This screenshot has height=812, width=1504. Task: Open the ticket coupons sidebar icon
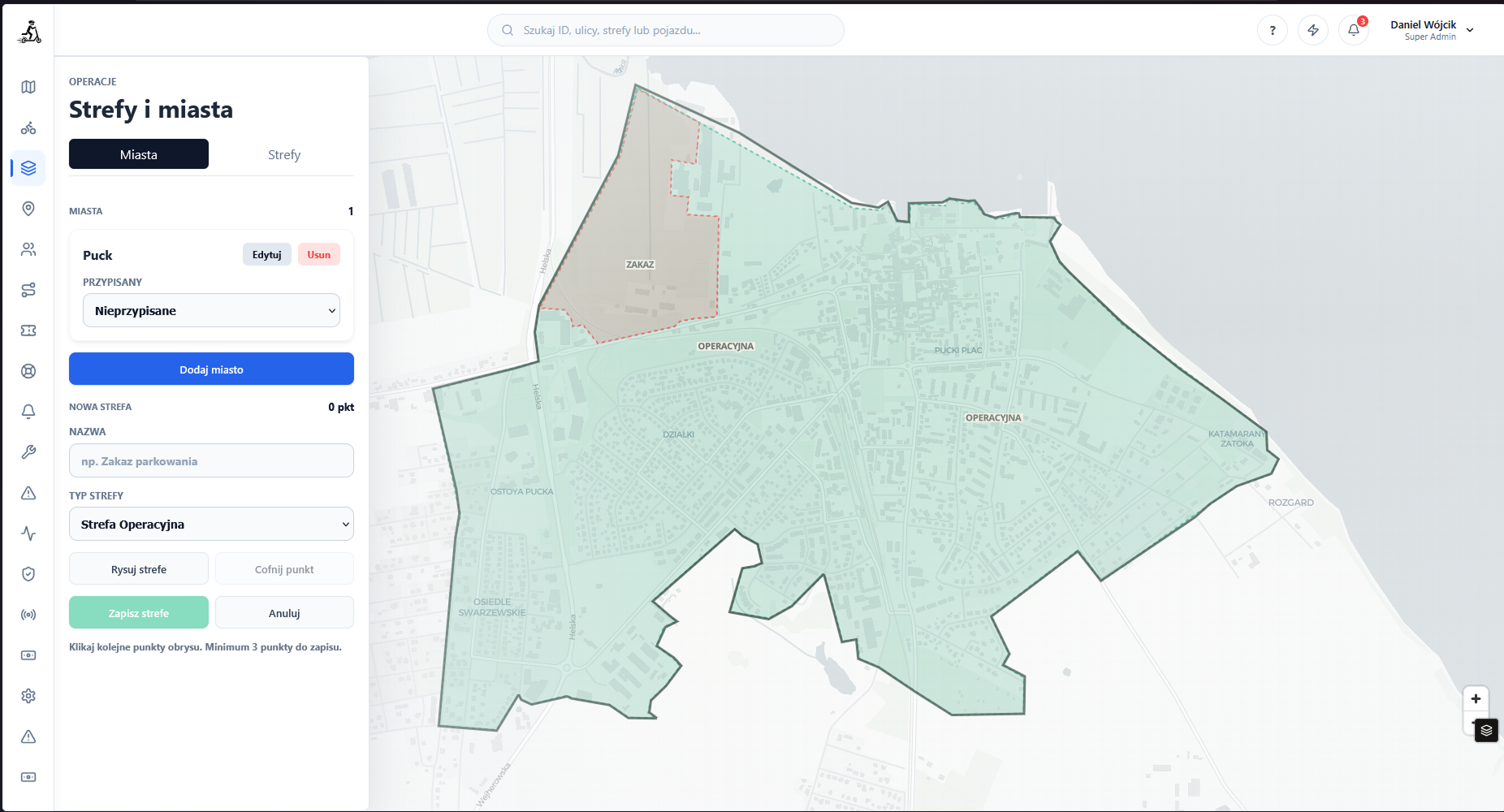pyautogui.click(x=28, y=330)
